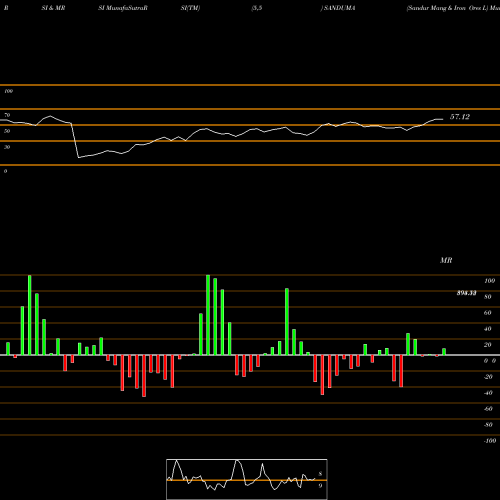Click the 'SANDUMA' ticker symbol text
Screen dimensions: 500x500
tap(339, 8)
